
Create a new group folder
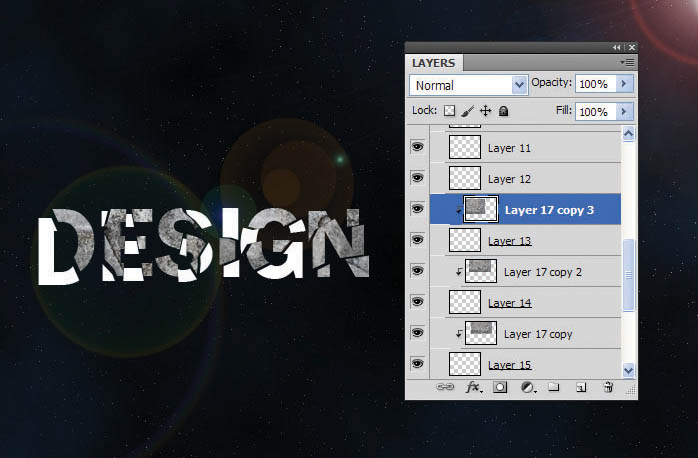(553, 387)
